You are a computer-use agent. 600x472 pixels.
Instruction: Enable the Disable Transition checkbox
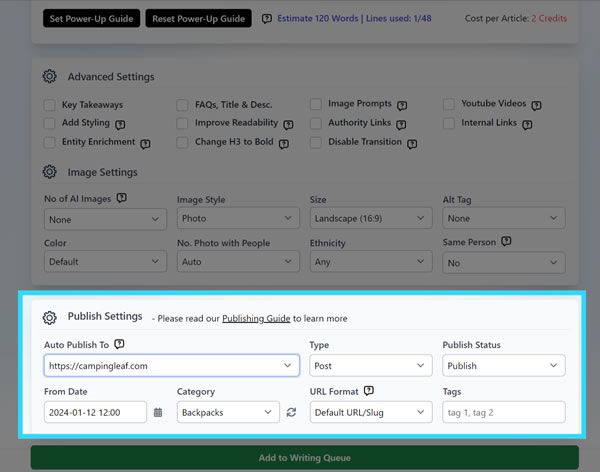316,142
